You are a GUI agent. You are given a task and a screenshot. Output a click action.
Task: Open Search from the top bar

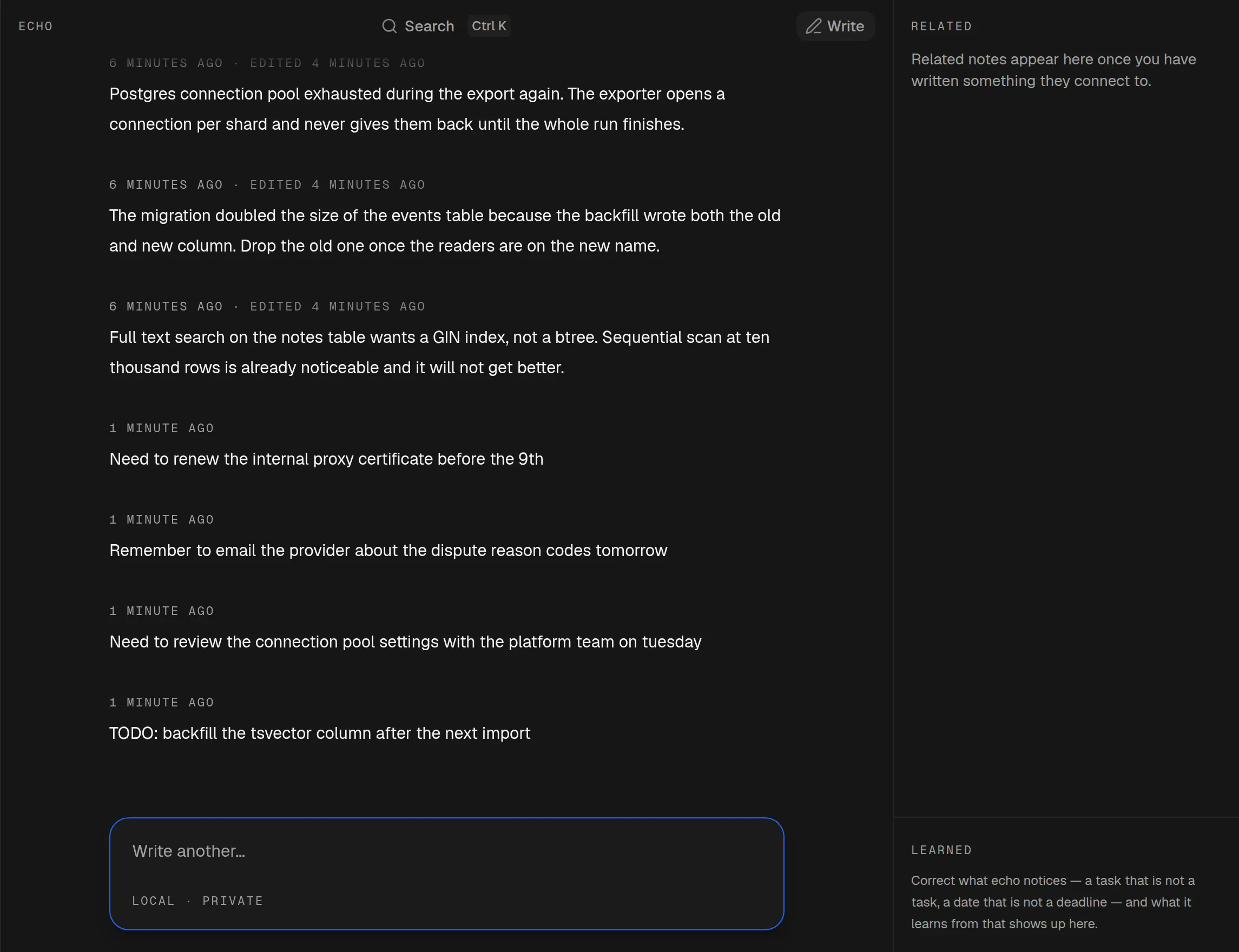point(418,26)
